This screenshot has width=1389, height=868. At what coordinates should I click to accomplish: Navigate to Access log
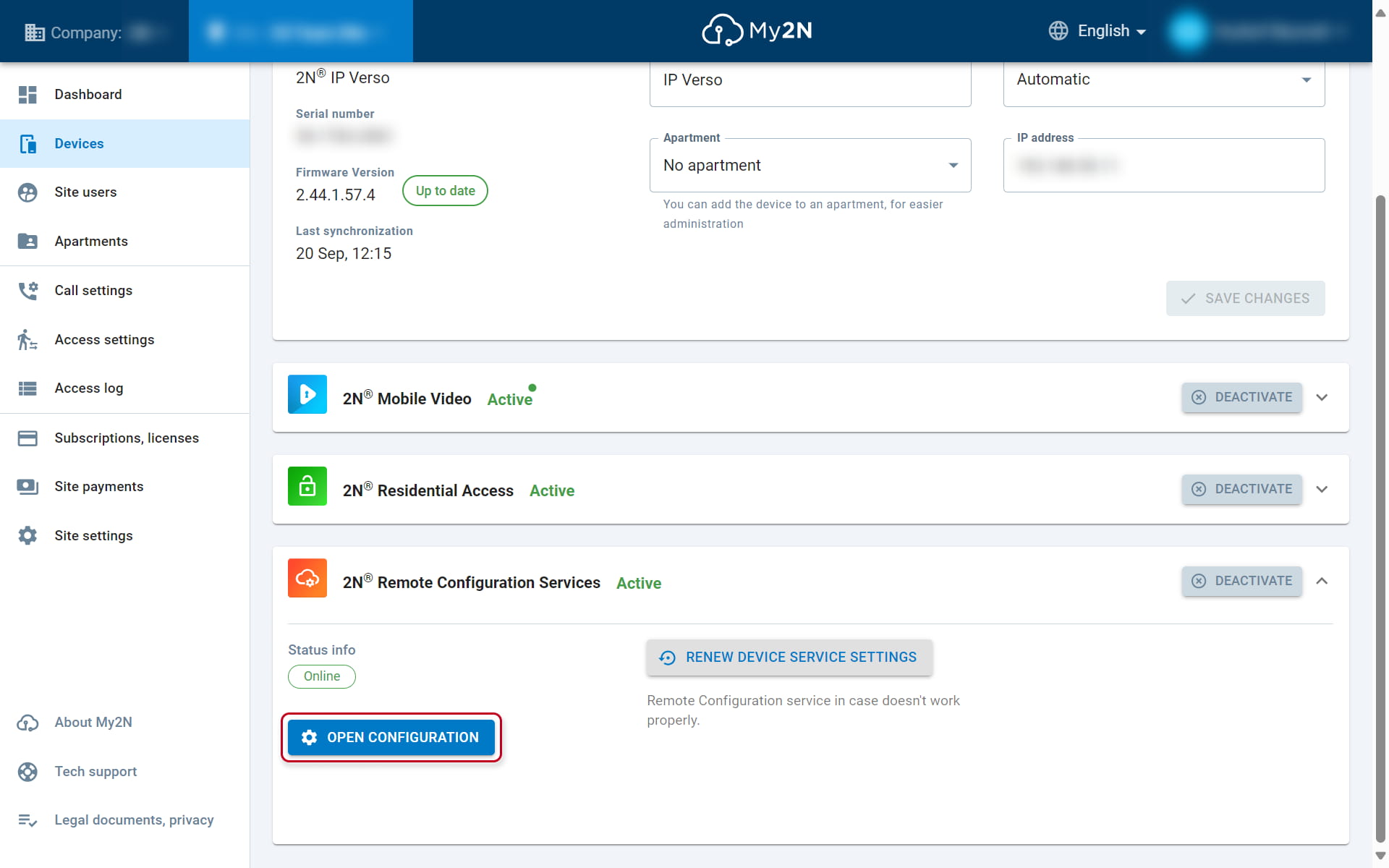(124, 388)
